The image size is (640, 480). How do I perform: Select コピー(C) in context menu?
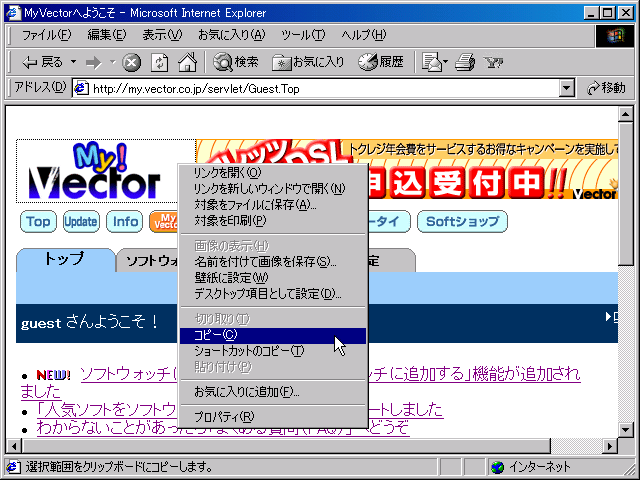click(273, 336)
